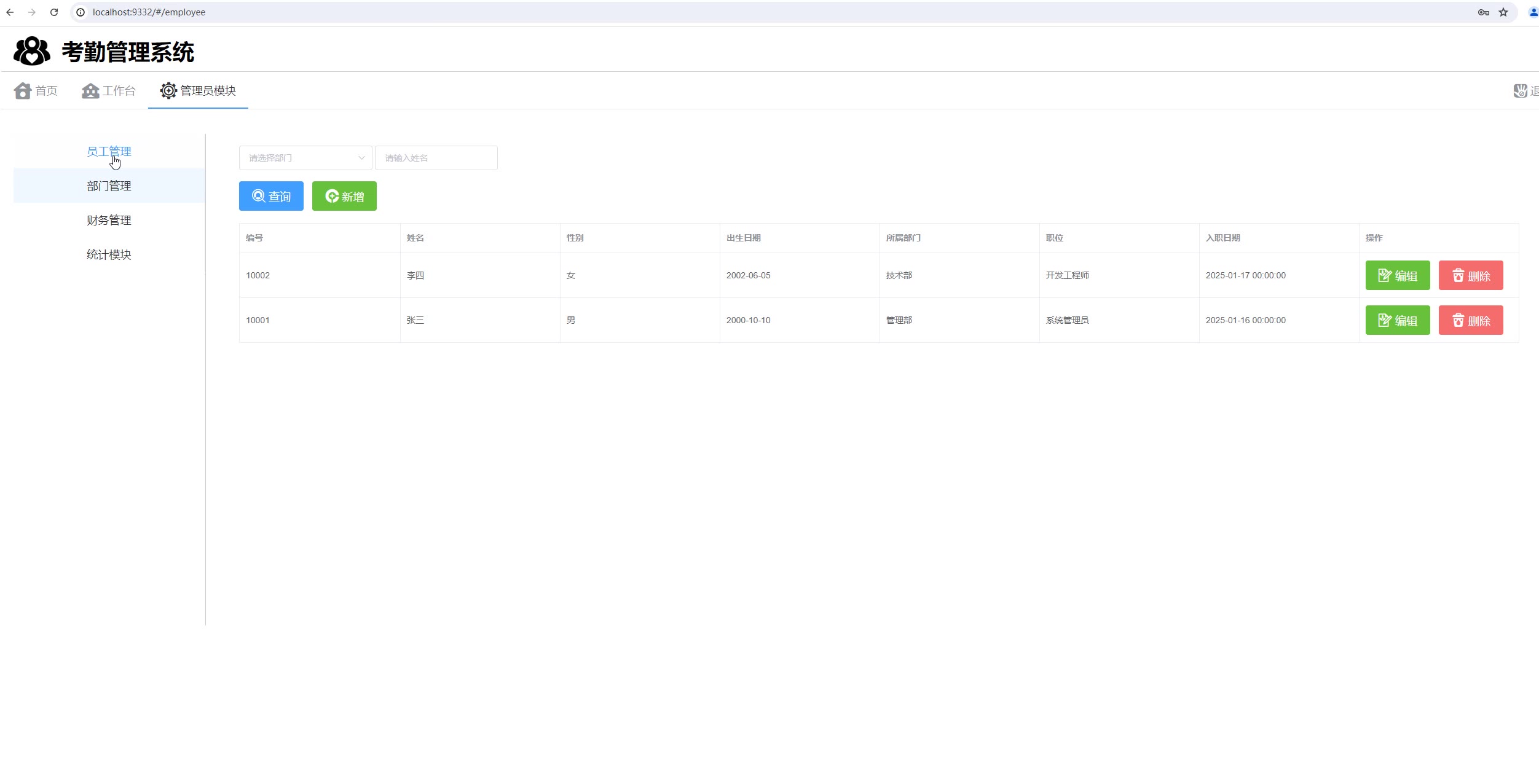Open 财务管理 in the sidebar
The image size is (1539, 784).
pos(109,220)
